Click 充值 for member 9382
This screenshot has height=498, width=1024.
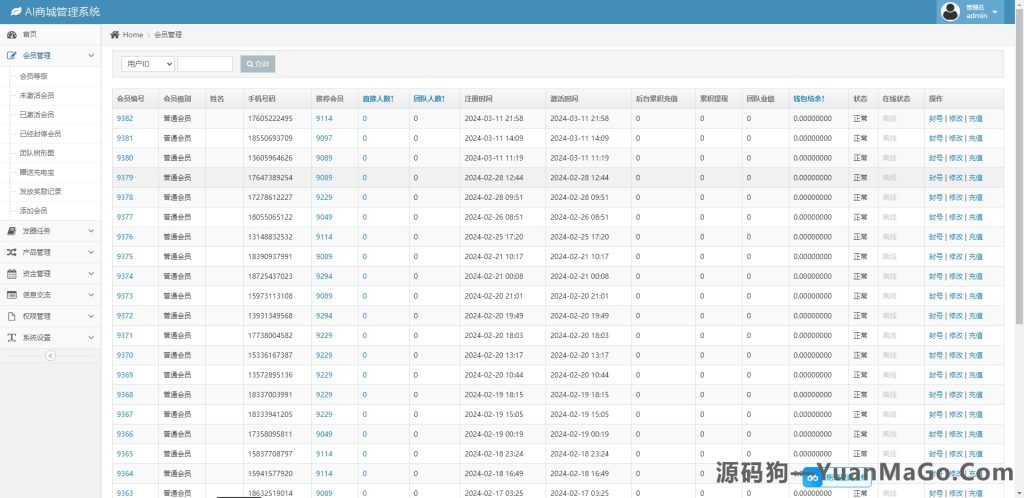975,119
